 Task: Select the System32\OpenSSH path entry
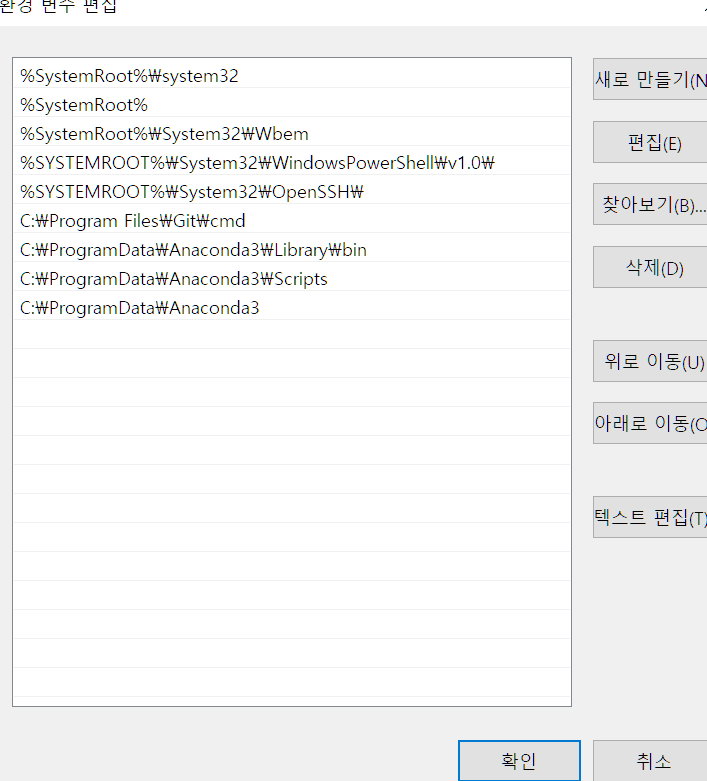pyautogui.click(x=292, y=191)
